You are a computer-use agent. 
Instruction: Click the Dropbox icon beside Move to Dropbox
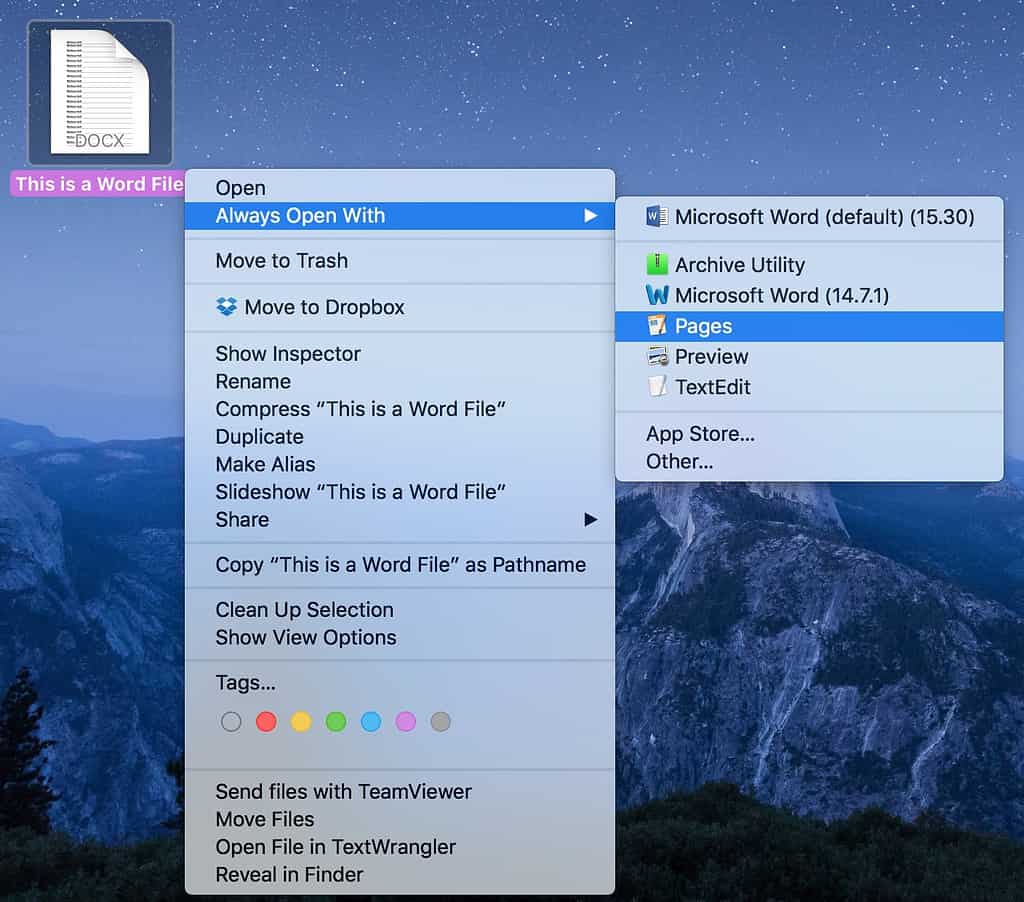pyautogui.click(x=228, y=308)
